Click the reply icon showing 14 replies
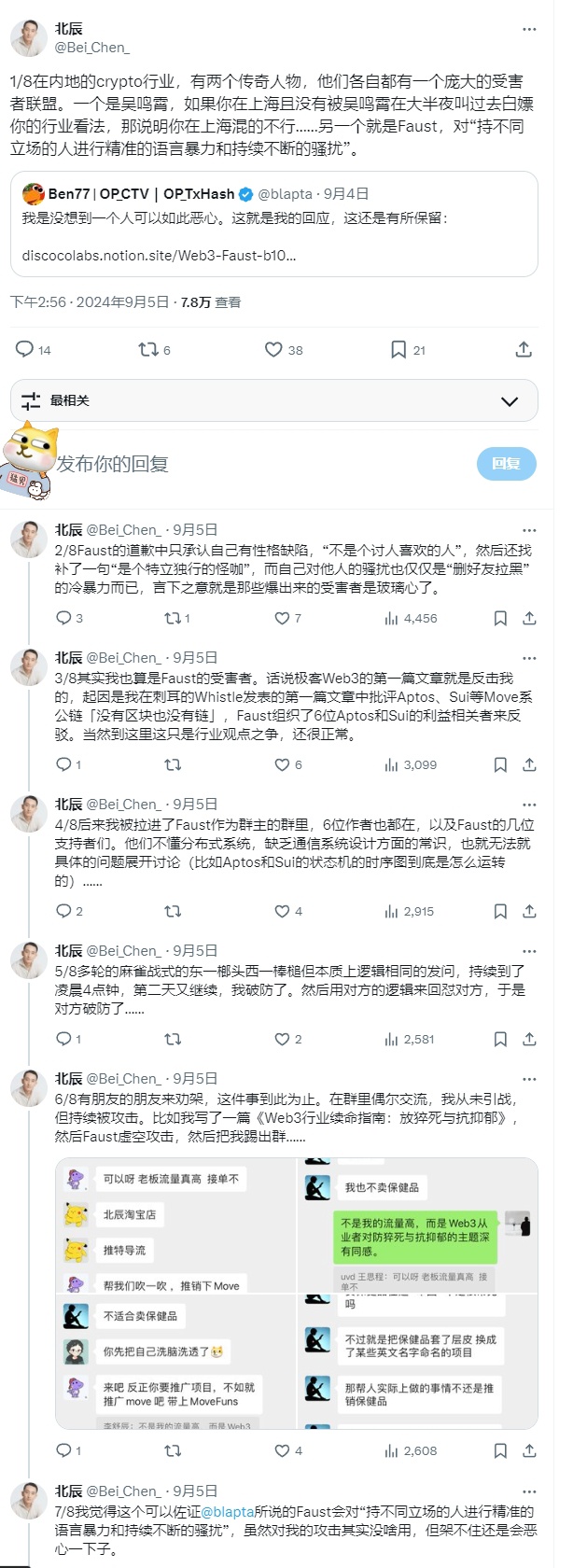This screenshot has width=573, height=1568. (x=25, y=349)
